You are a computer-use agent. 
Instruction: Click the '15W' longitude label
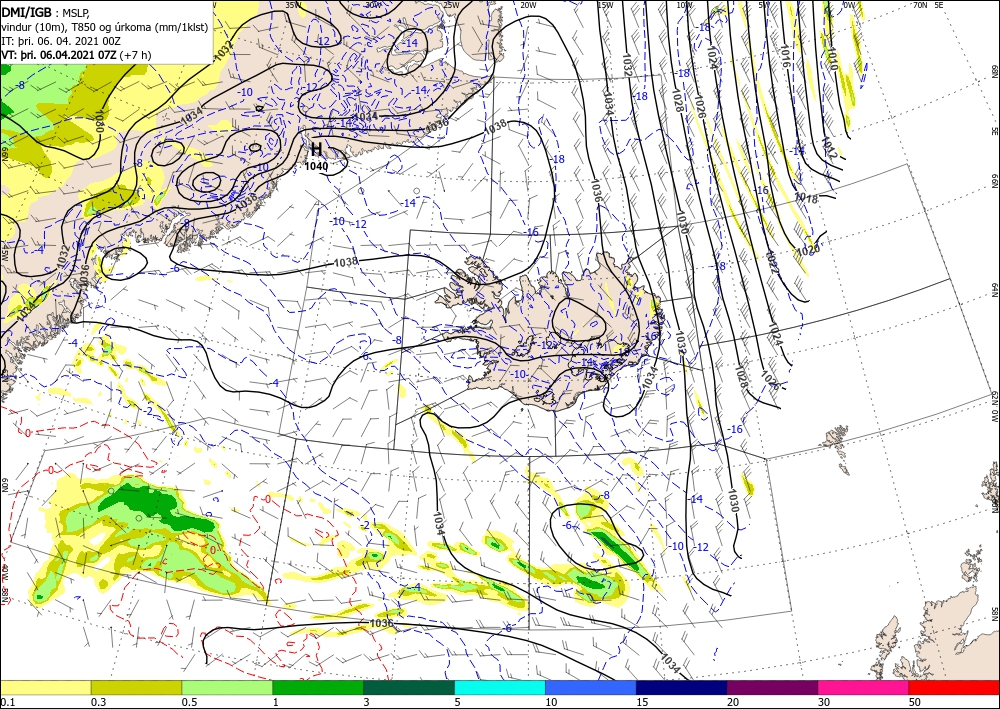pyautogui.click(x=605, y=5)
